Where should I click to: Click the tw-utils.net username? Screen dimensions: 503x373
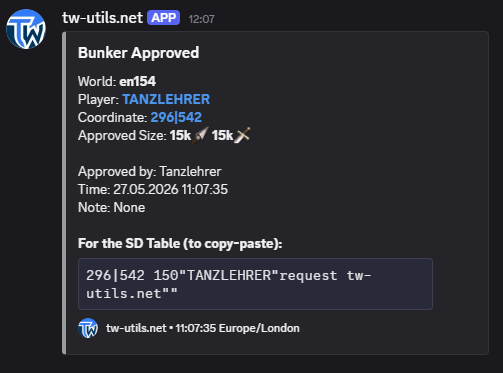click(x=102, y=18)
